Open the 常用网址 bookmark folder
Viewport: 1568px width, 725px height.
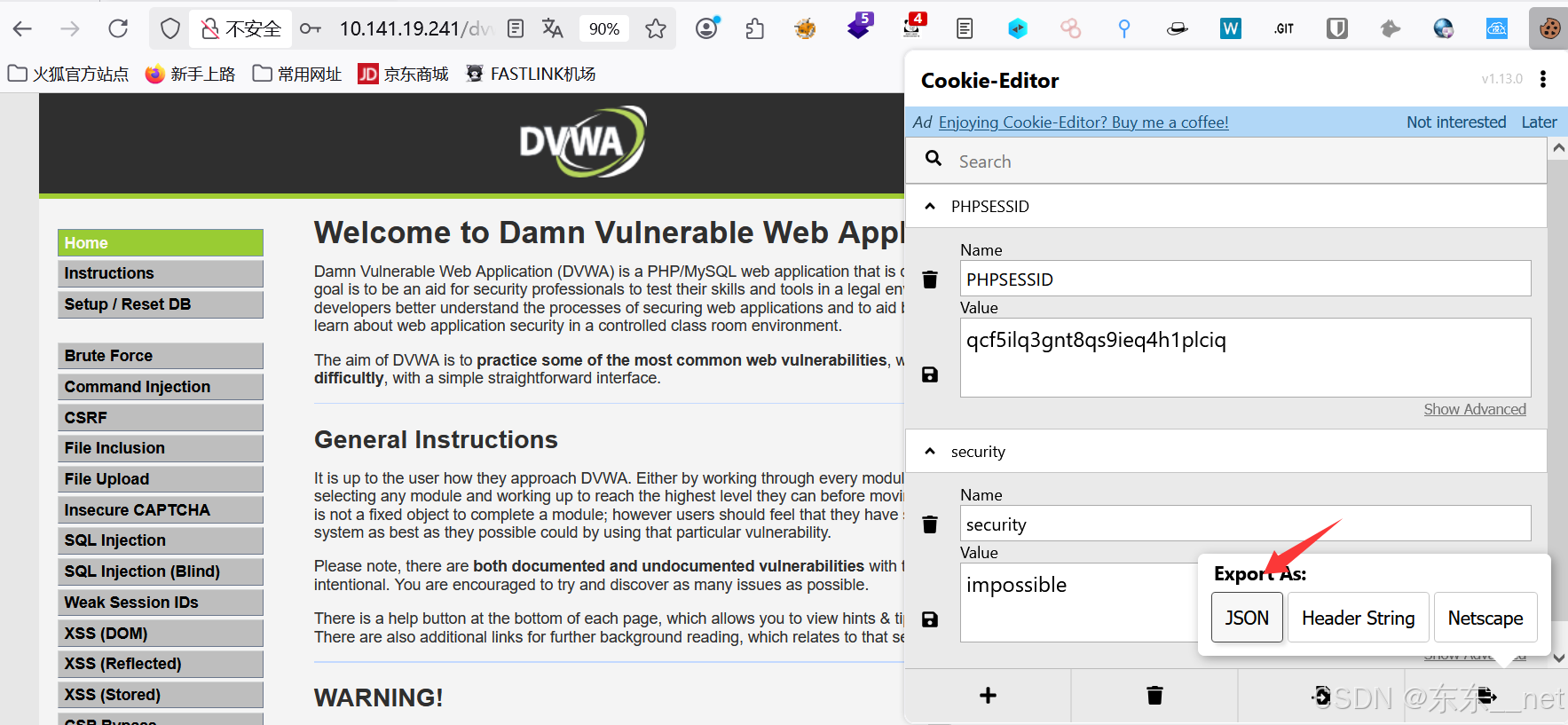point(297,74)
